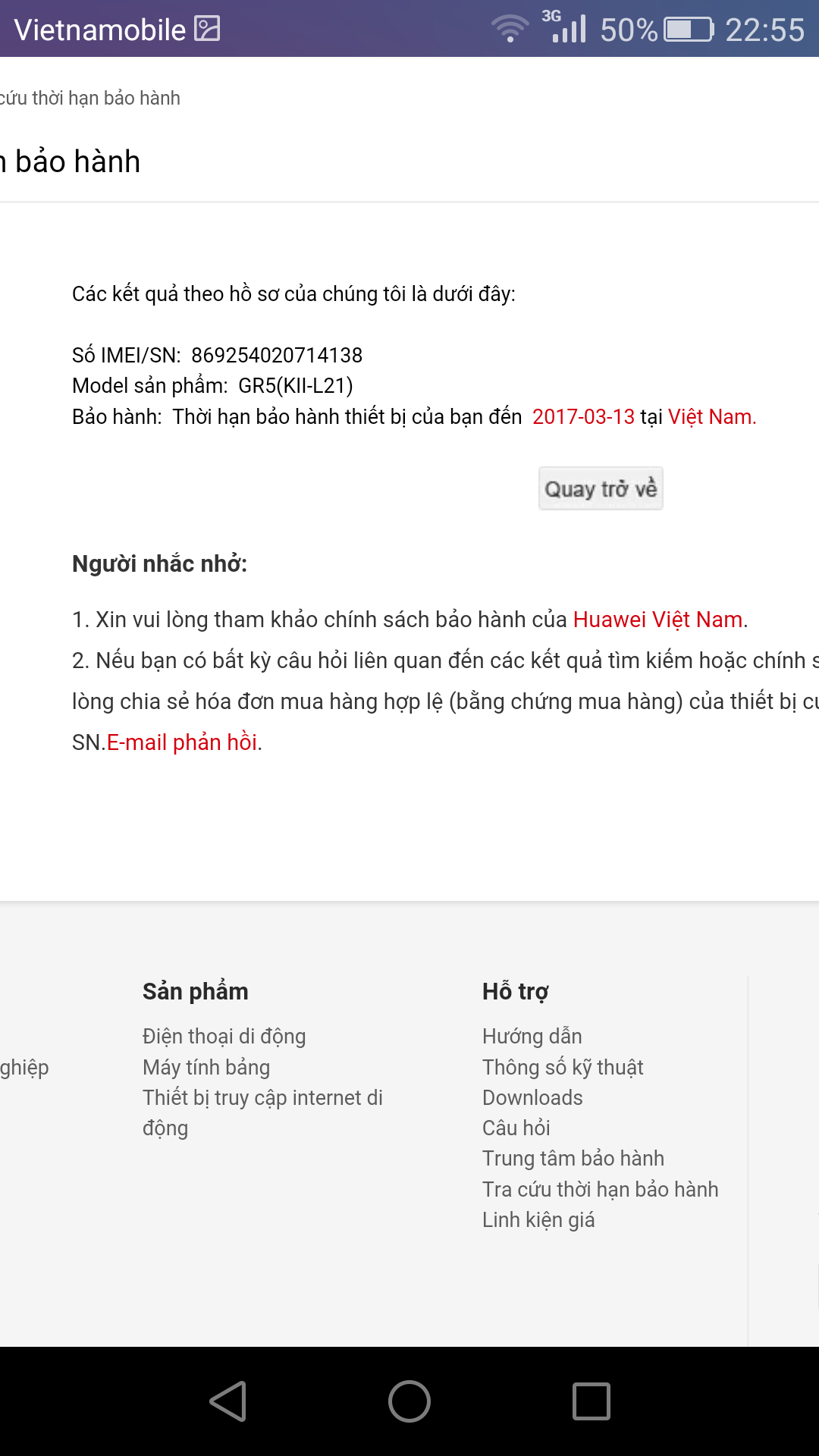Open the Huawei Việt Nam warranty policy link

click(657, 620)
